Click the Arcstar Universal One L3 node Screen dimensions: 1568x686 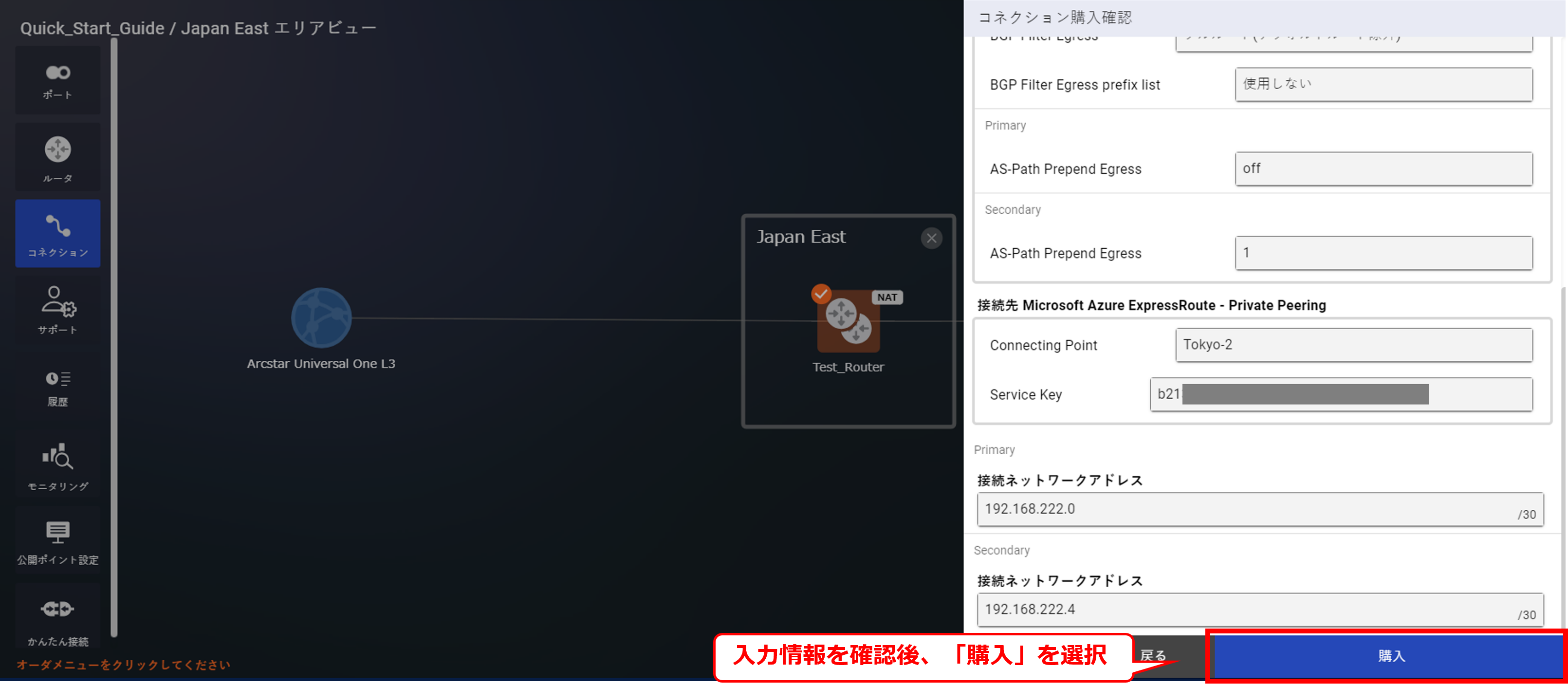click(x=321, y=318)
